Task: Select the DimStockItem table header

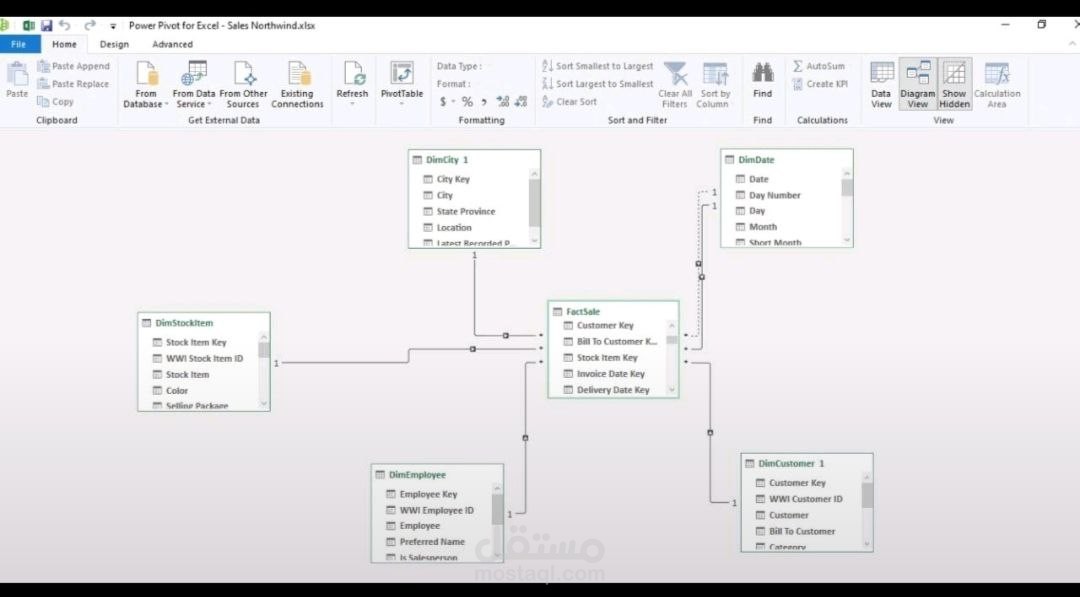Action: (203, 323)
